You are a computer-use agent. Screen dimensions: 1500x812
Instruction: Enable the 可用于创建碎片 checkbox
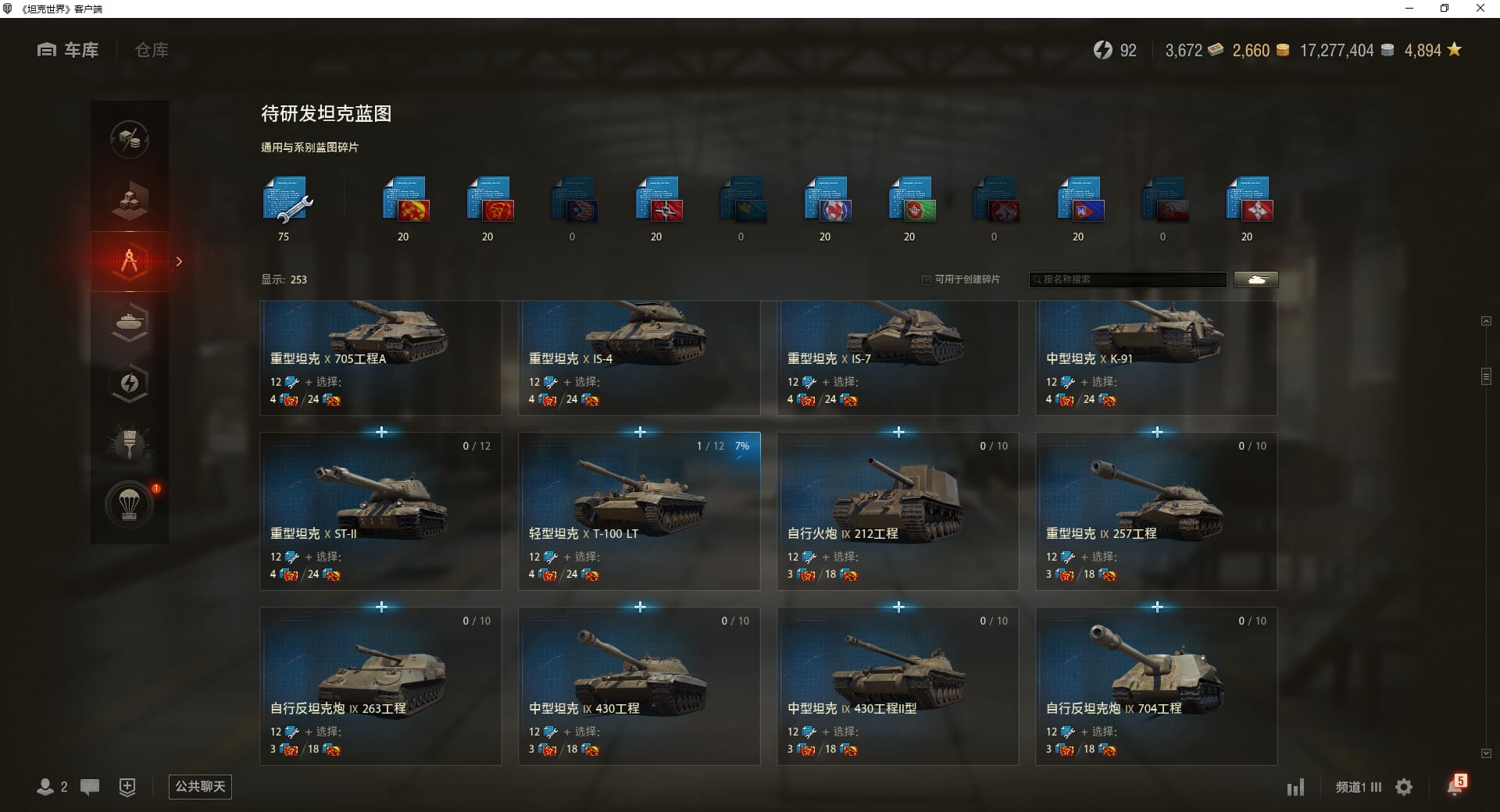tap(927, 280)
